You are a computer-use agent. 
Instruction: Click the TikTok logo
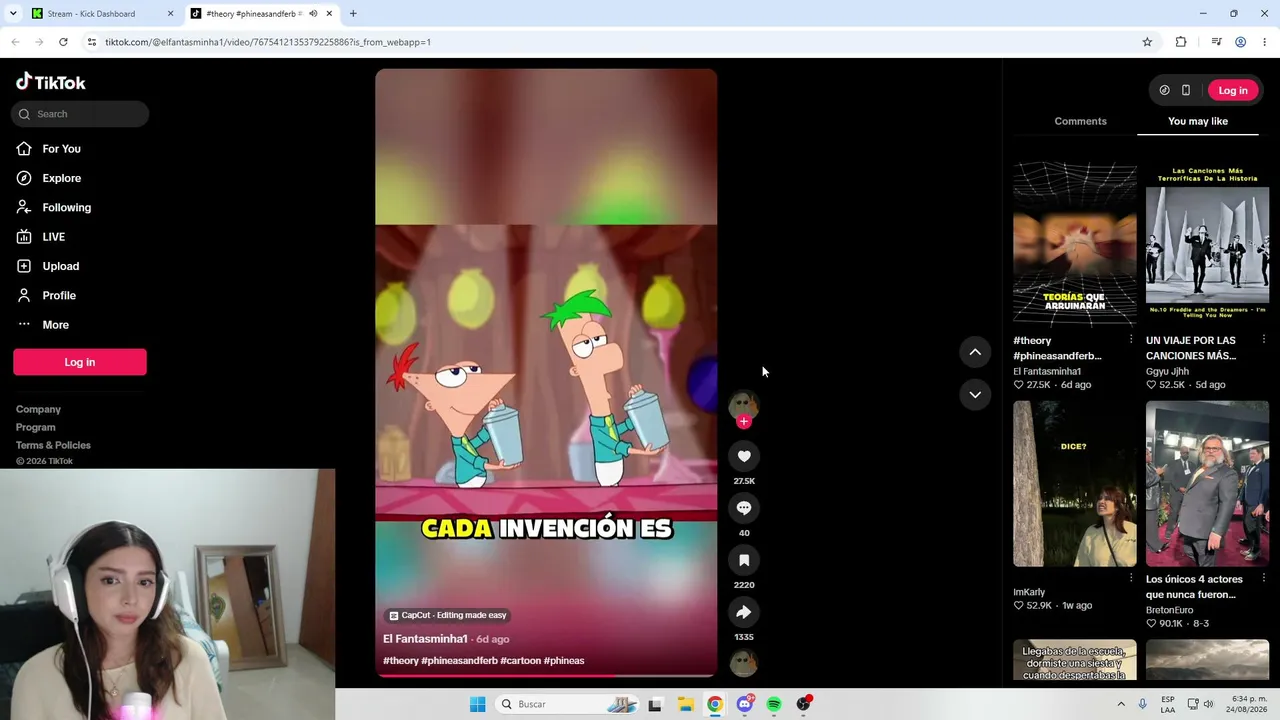click(51, 82)
